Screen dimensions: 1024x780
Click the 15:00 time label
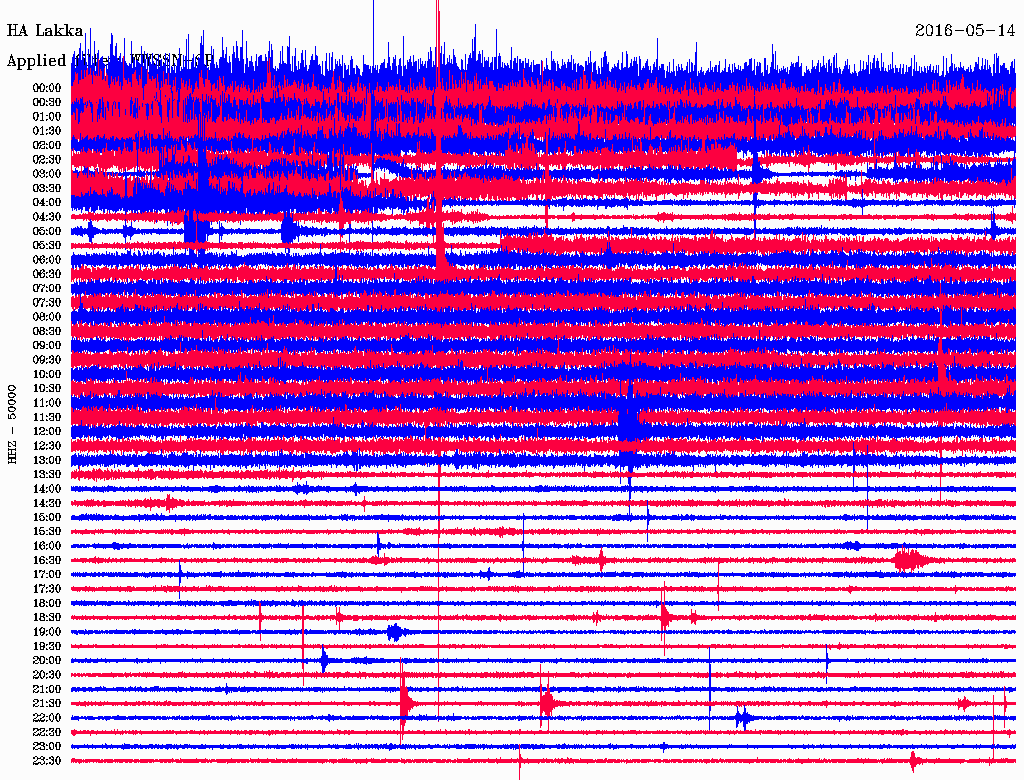47,517
